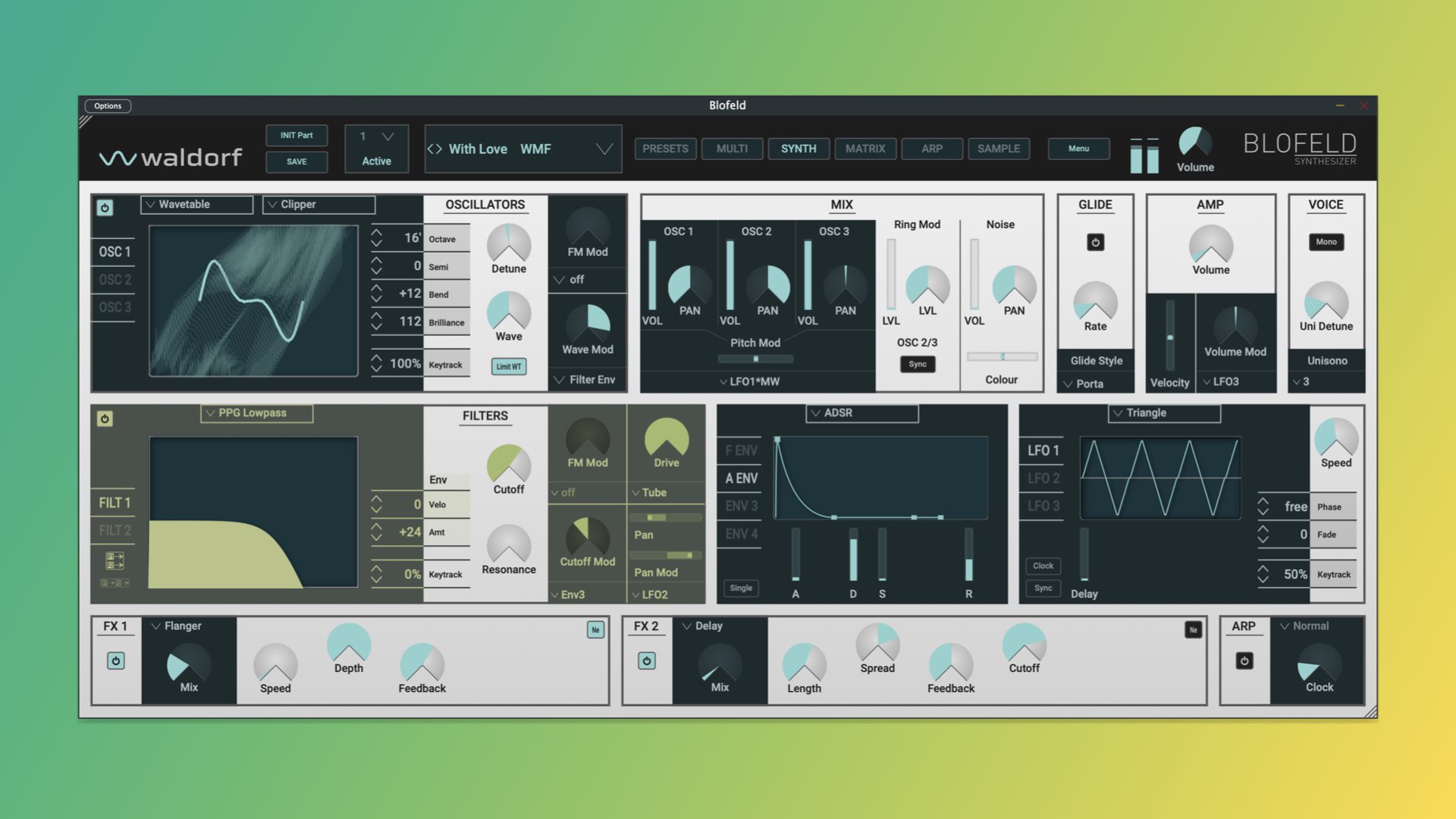Click the Sync icon under OSC 2/3

click(x=918, y=364)
